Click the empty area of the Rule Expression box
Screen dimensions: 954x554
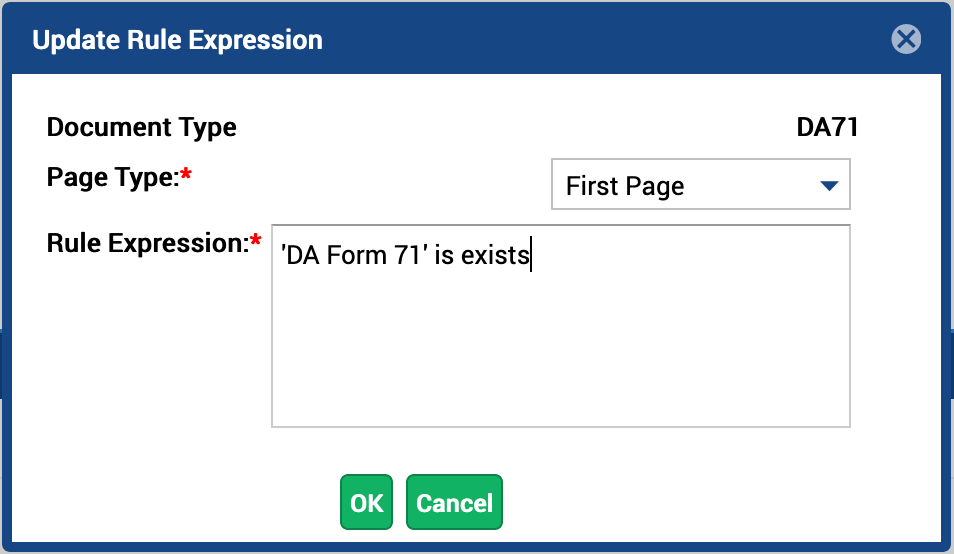560,353
